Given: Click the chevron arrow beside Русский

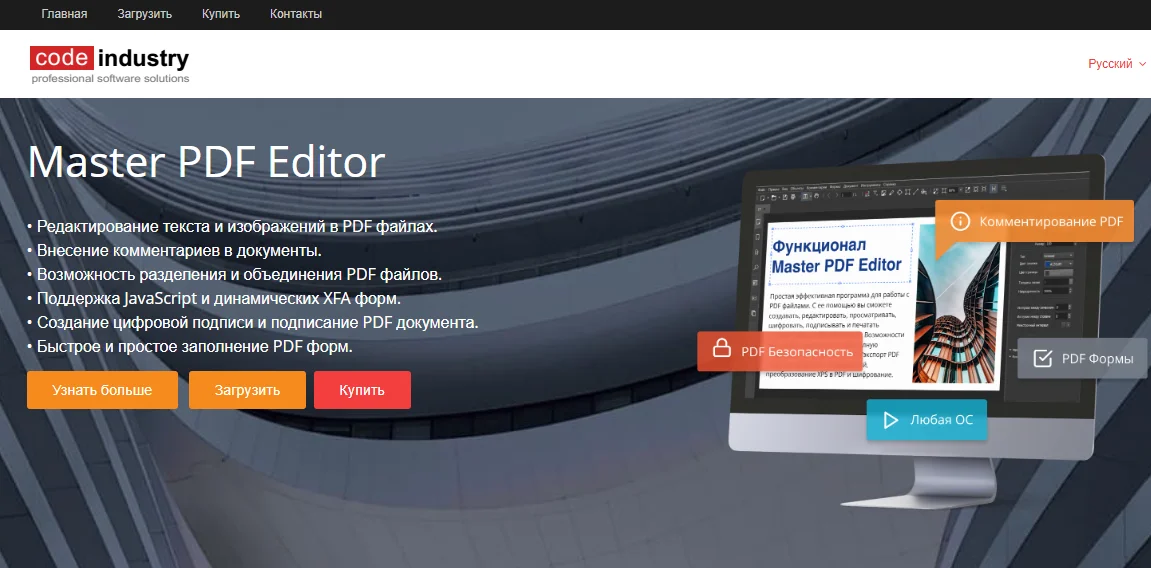Looking at the screenshot, I should point(1143,64).
